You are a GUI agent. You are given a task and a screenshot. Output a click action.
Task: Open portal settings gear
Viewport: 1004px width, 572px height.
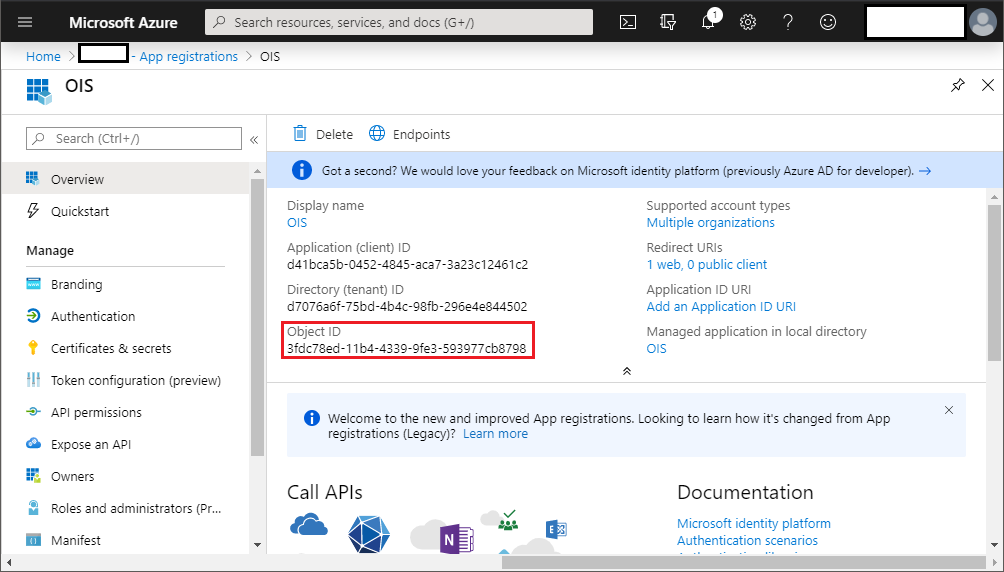point(748,22)
